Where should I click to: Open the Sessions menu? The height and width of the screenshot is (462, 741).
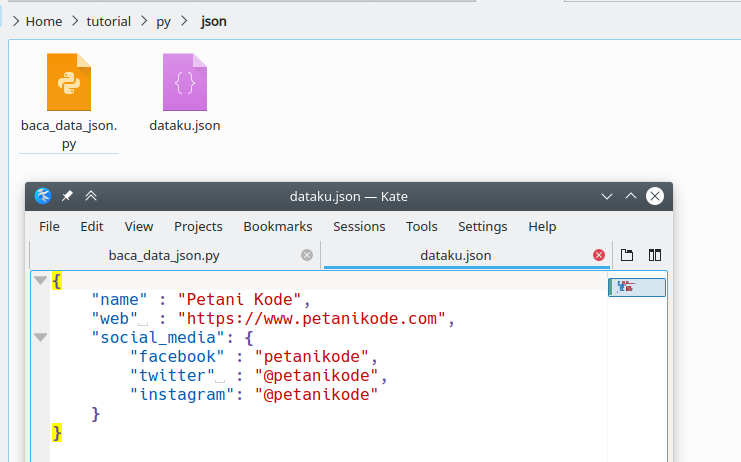point(359,227)
